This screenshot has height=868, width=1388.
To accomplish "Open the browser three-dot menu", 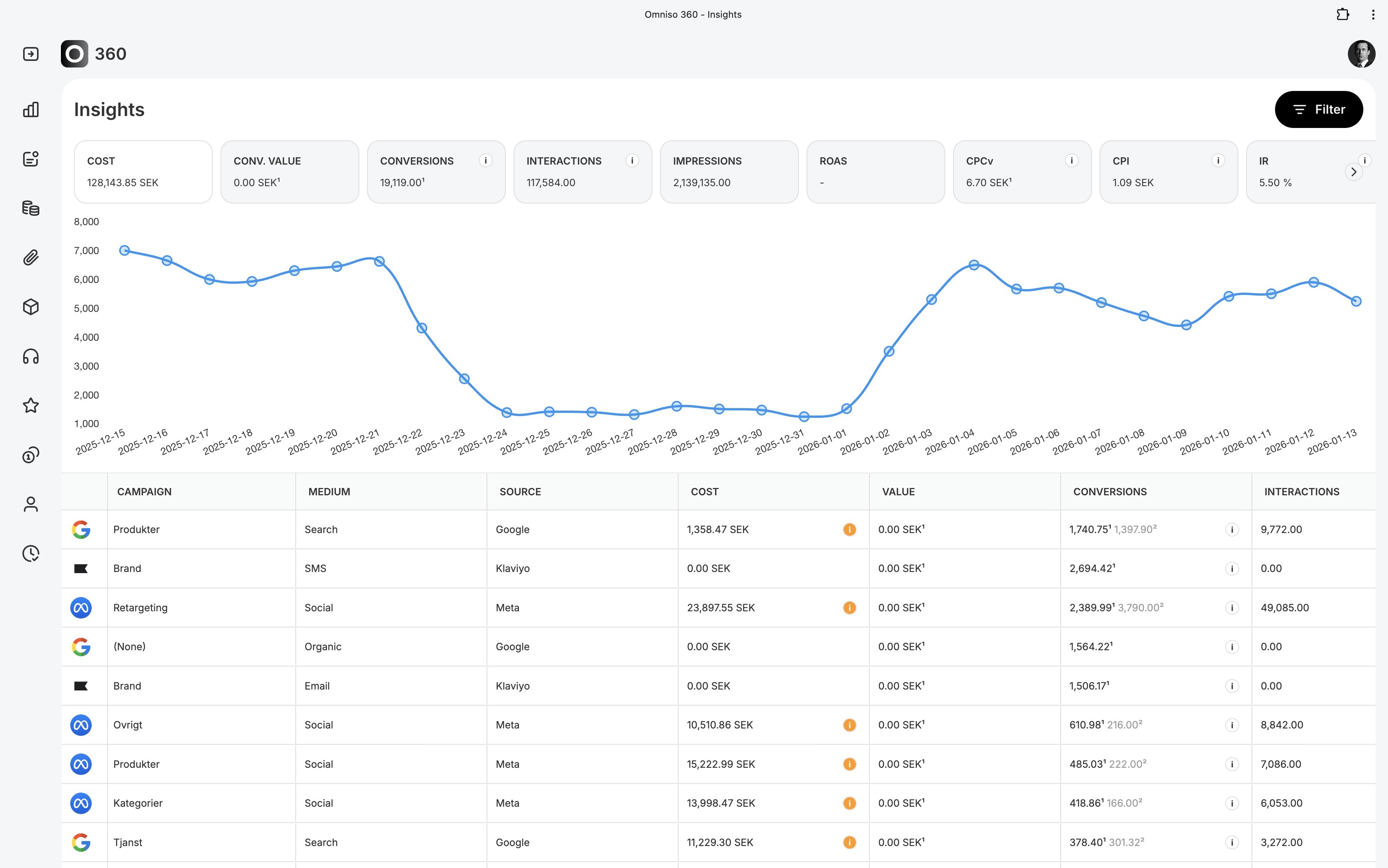I will coord(1373,15).
